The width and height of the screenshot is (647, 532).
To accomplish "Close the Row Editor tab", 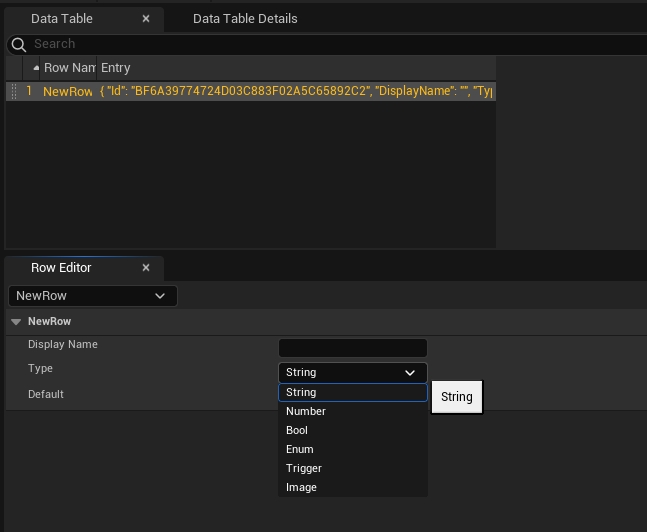I will [x=146, y=268].
